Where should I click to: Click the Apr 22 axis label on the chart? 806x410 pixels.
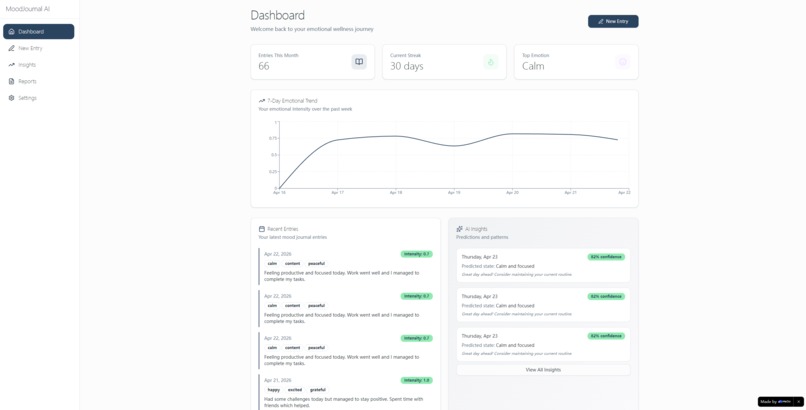coord(624,193)
